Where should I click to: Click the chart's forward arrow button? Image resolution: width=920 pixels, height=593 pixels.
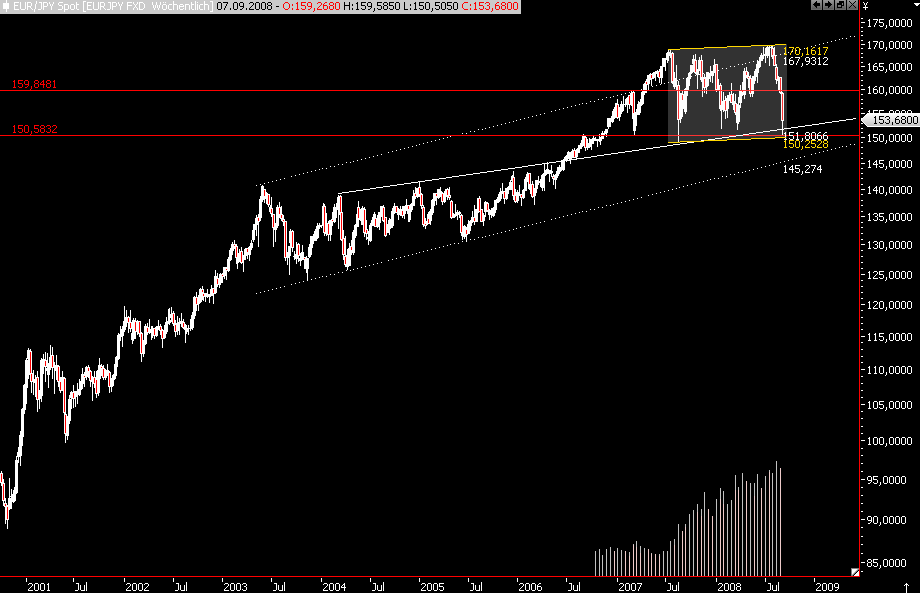pos(828,5)
